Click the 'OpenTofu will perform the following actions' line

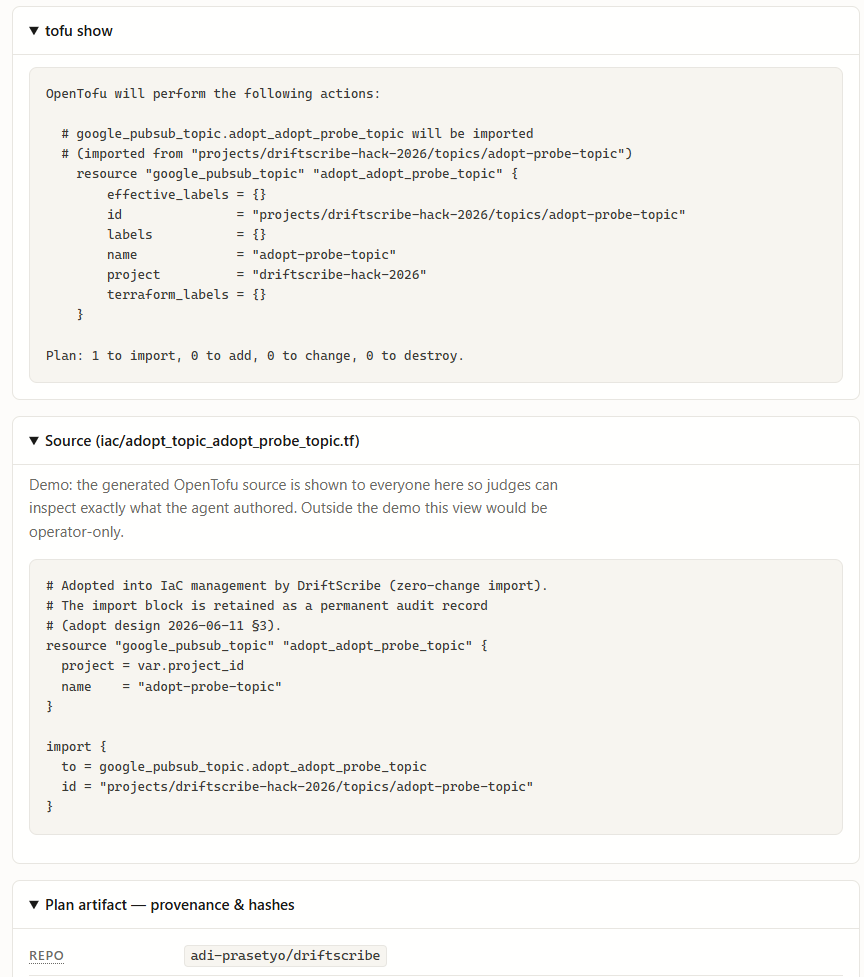point(212,93)
